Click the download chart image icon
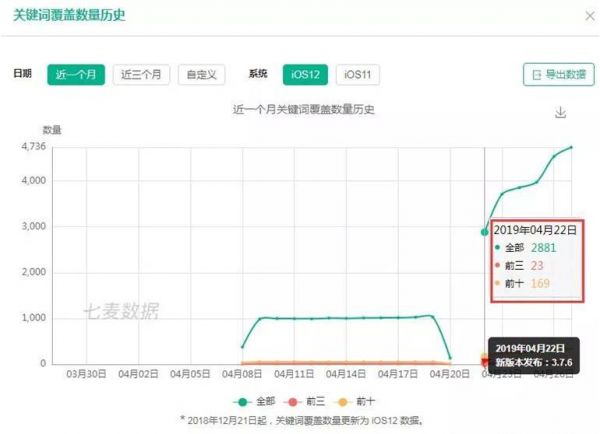The height and width of the screenshot is (434, 600). 561,112
